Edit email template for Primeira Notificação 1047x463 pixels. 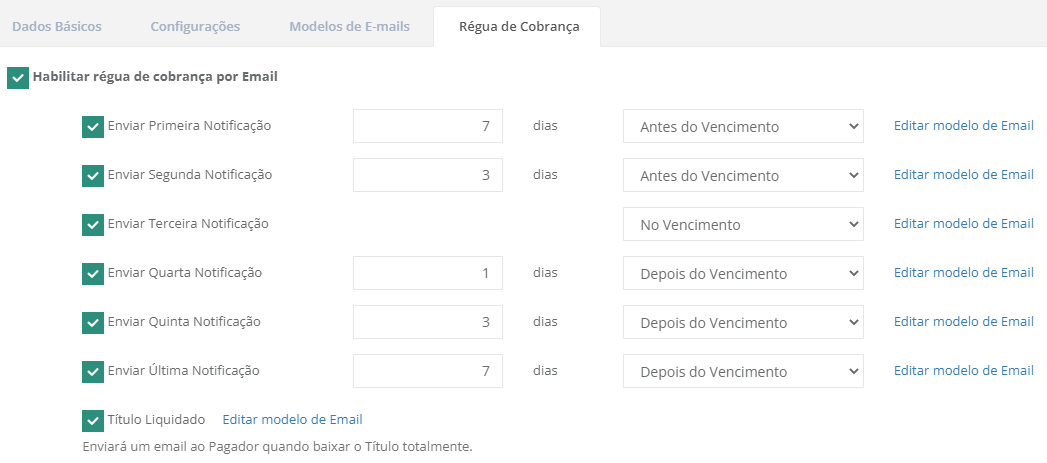[963, 126]
